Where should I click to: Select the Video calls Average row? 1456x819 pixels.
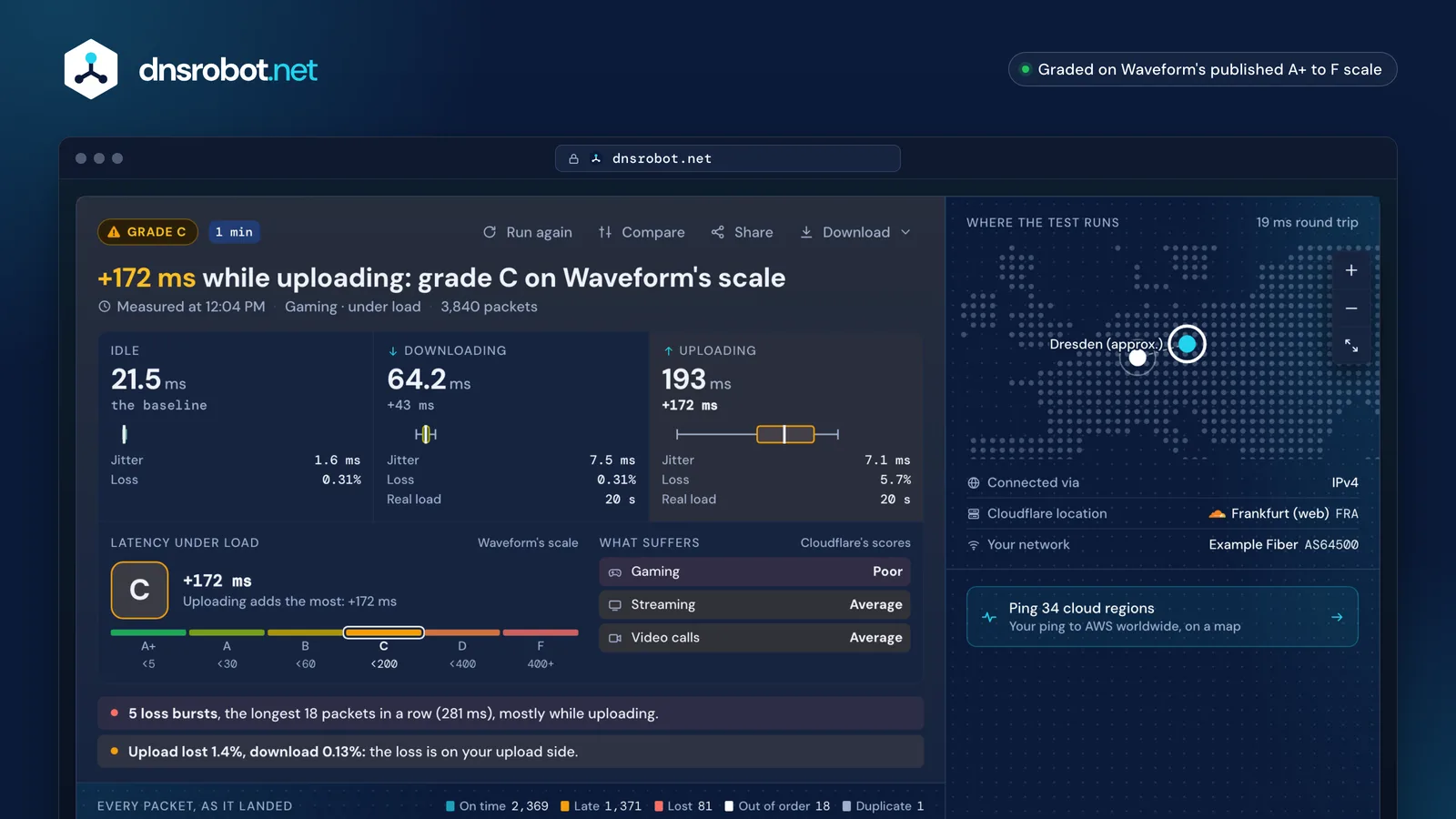point(754,637)
